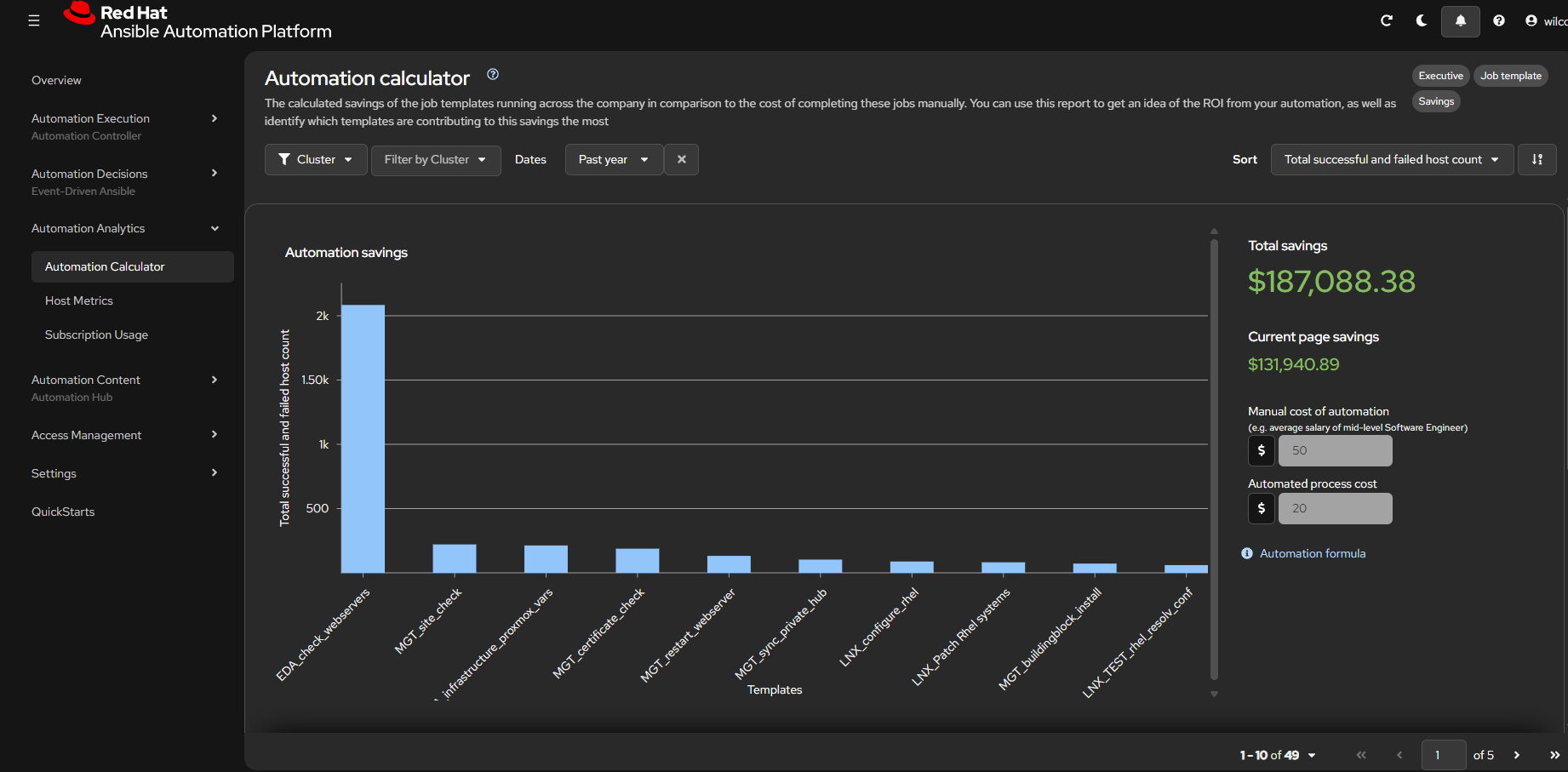Go to first page double arrow
1568x772 pixels.
(x=1361, y=755)
